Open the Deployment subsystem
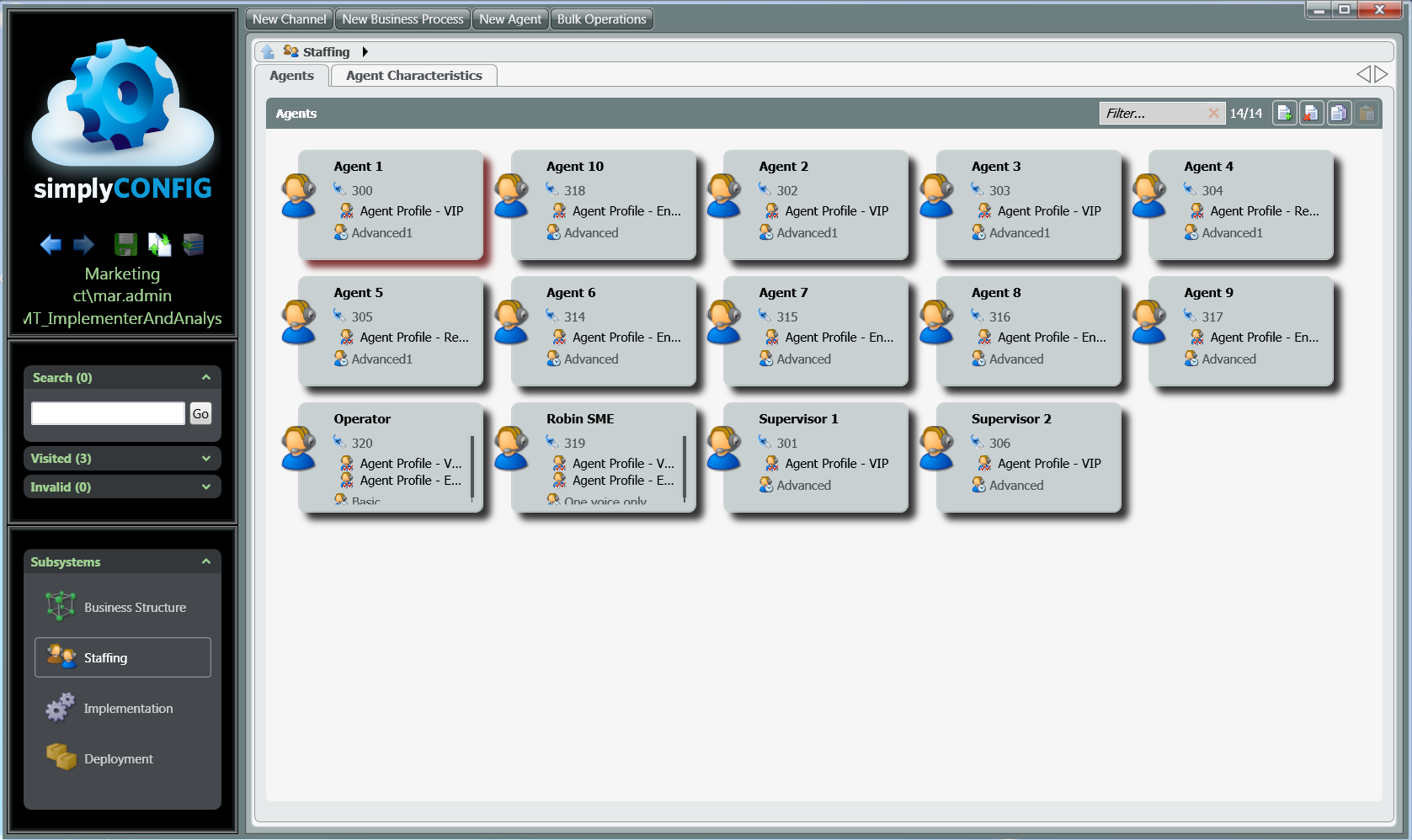The height and width of the screenshot is (840, 1412). [123, 758]
